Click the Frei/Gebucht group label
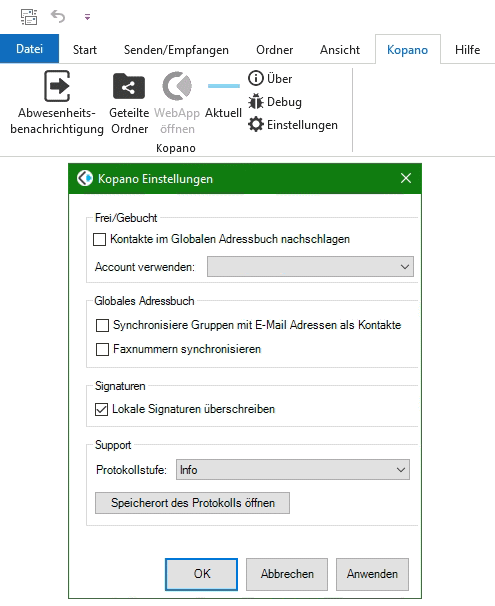 [126, 218]
